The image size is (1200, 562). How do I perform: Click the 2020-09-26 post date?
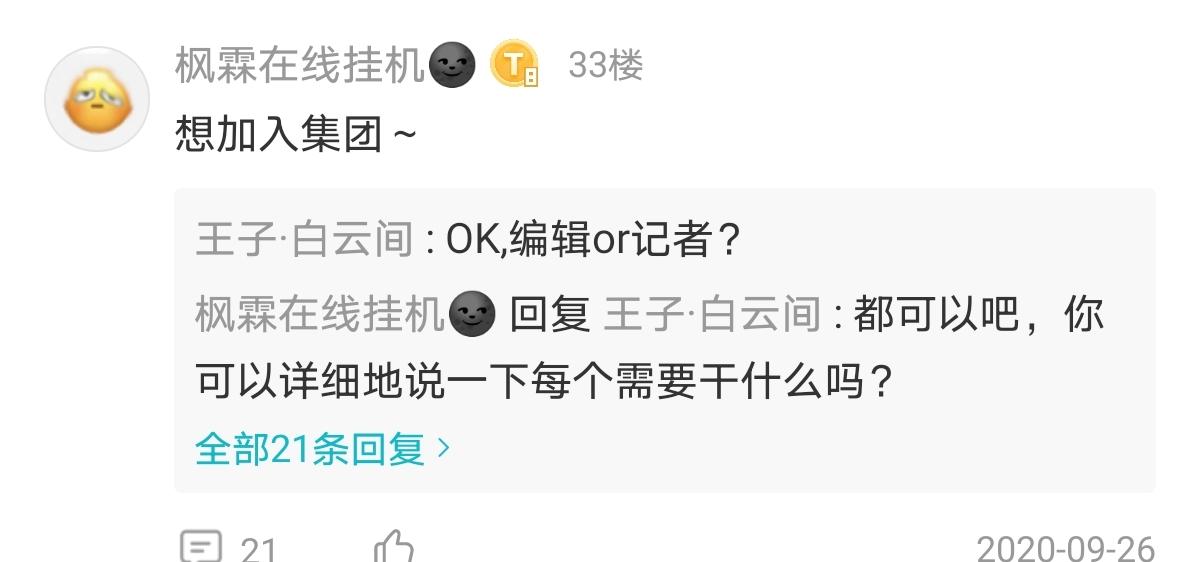[1065, 549]
